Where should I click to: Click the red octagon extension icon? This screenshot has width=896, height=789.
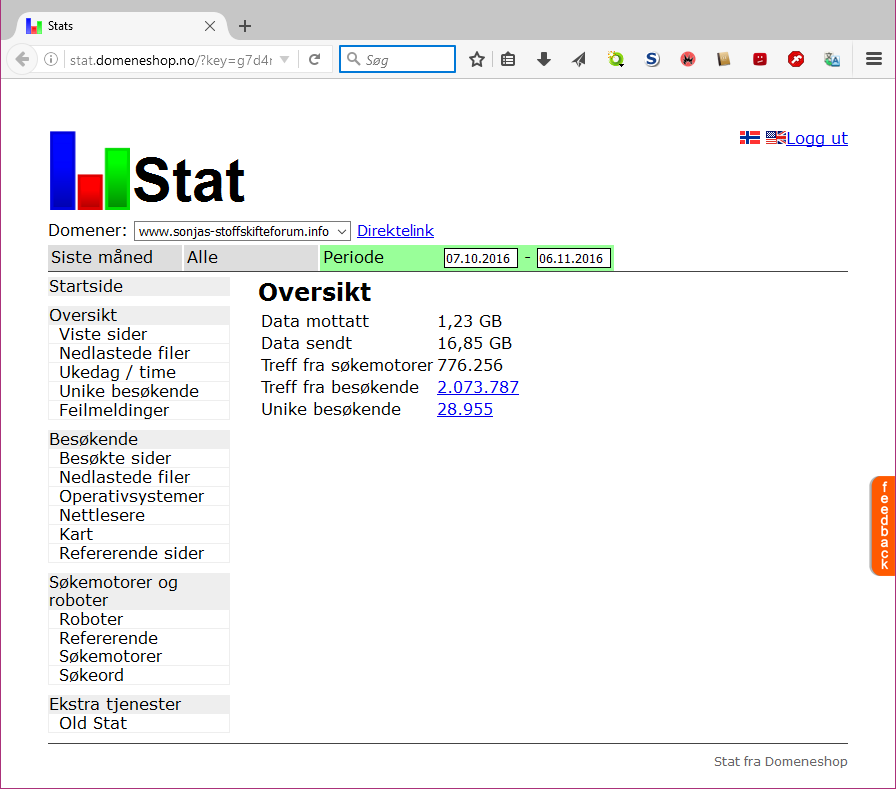795,59
